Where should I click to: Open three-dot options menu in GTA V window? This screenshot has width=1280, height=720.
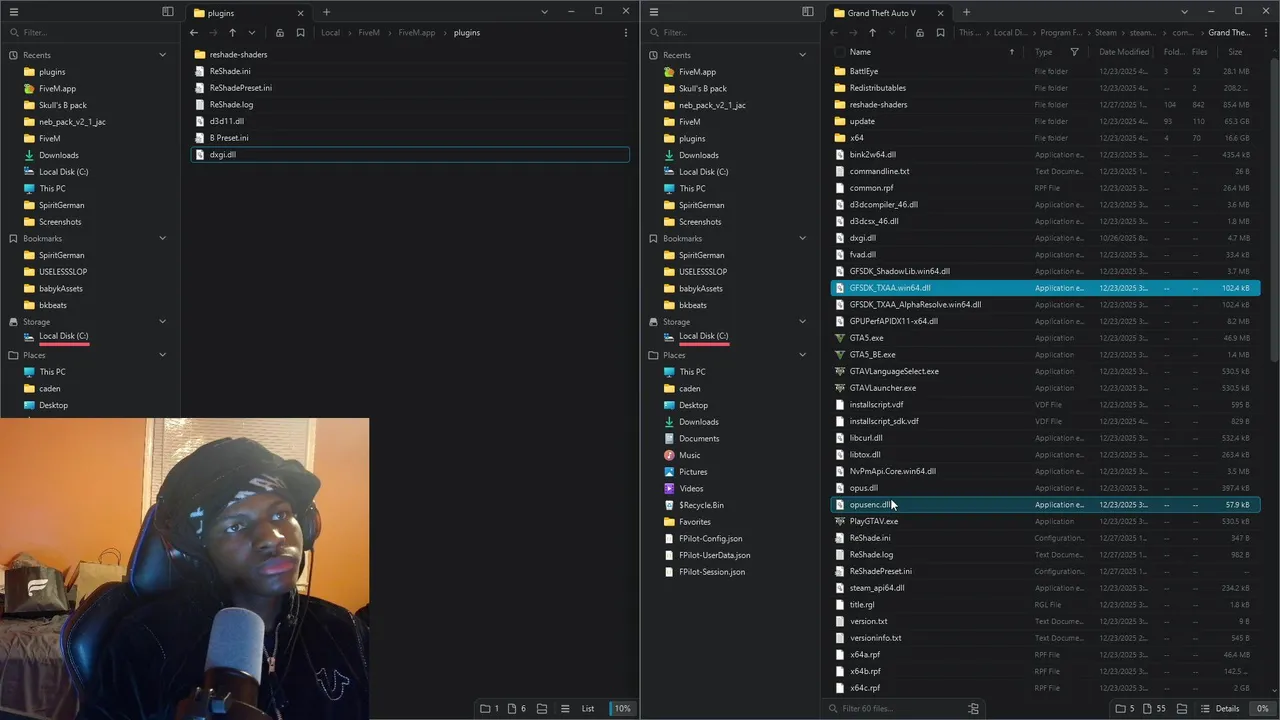coord(1266,33)
